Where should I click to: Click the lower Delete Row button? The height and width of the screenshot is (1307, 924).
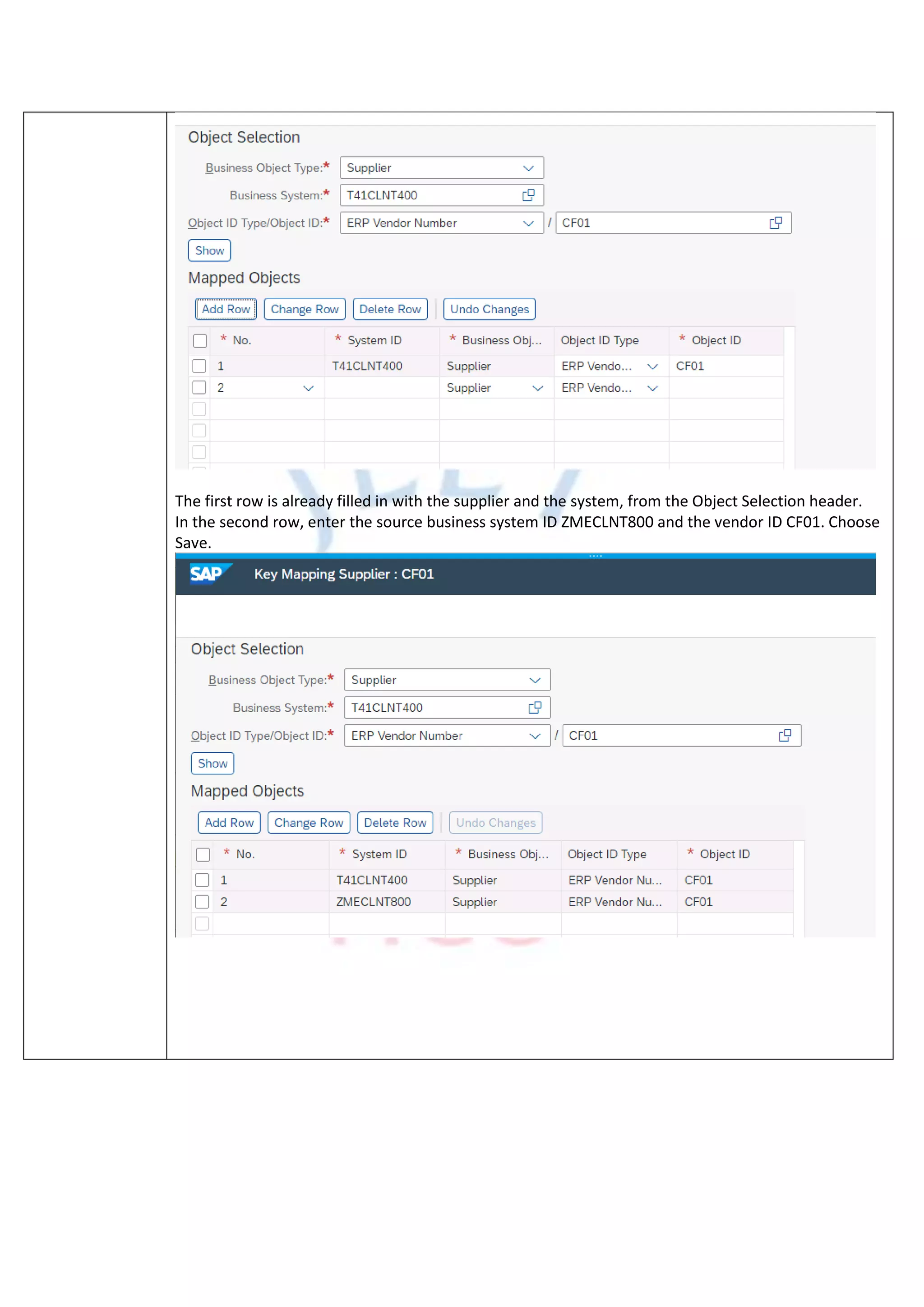[x=395, y=823]
